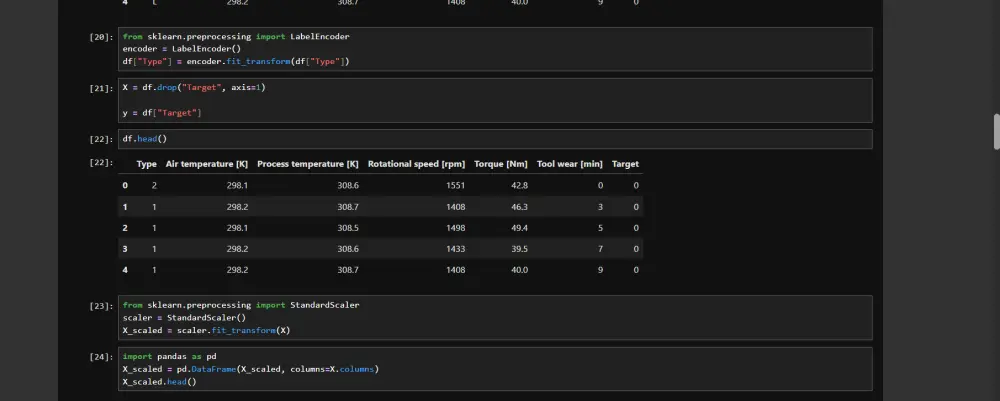Click tool wear value 5
This screenshot has height=401, width=1000.
pos(600,228)
